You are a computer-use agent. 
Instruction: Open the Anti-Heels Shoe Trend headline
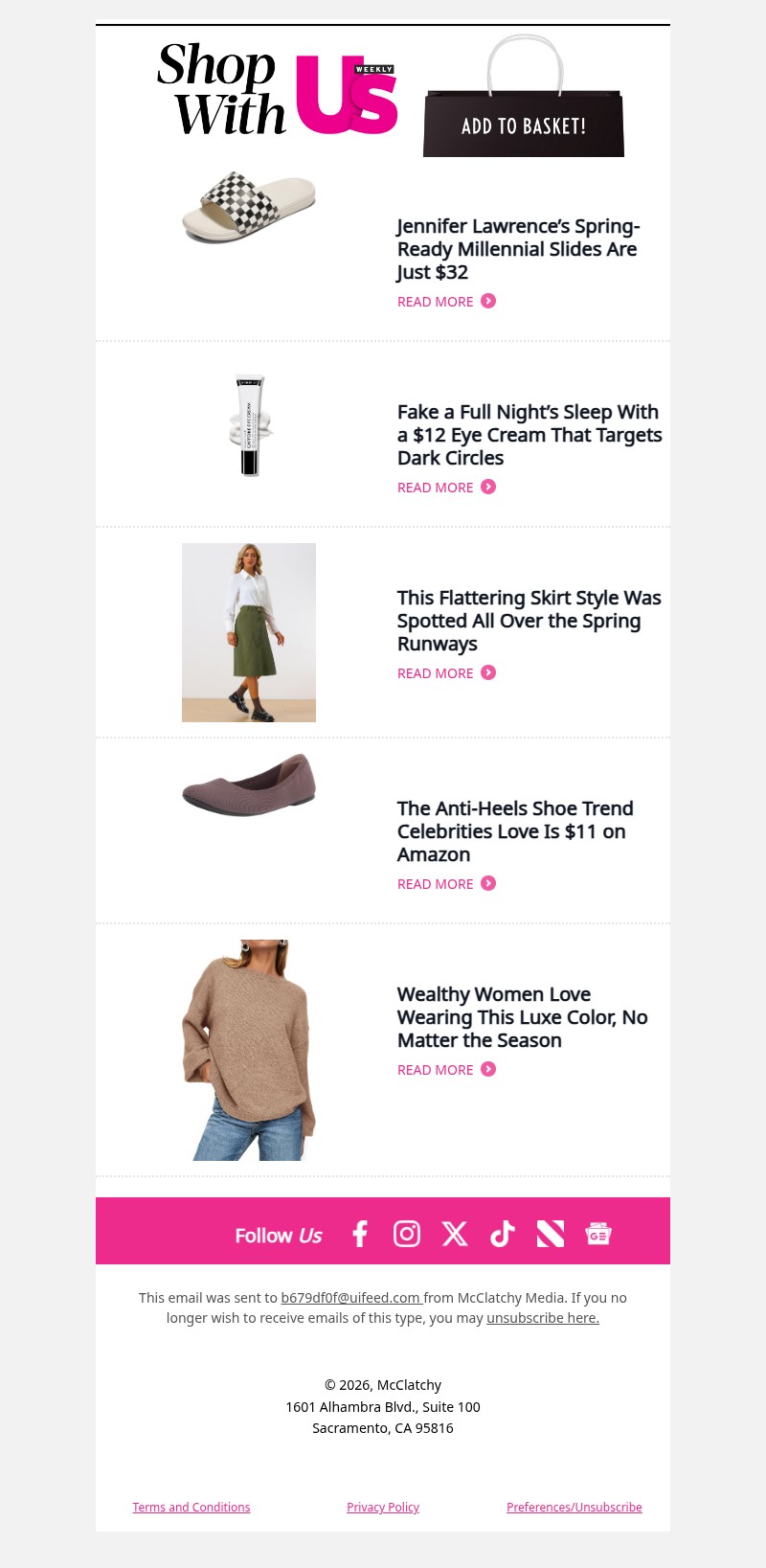[x=515, y=831]
